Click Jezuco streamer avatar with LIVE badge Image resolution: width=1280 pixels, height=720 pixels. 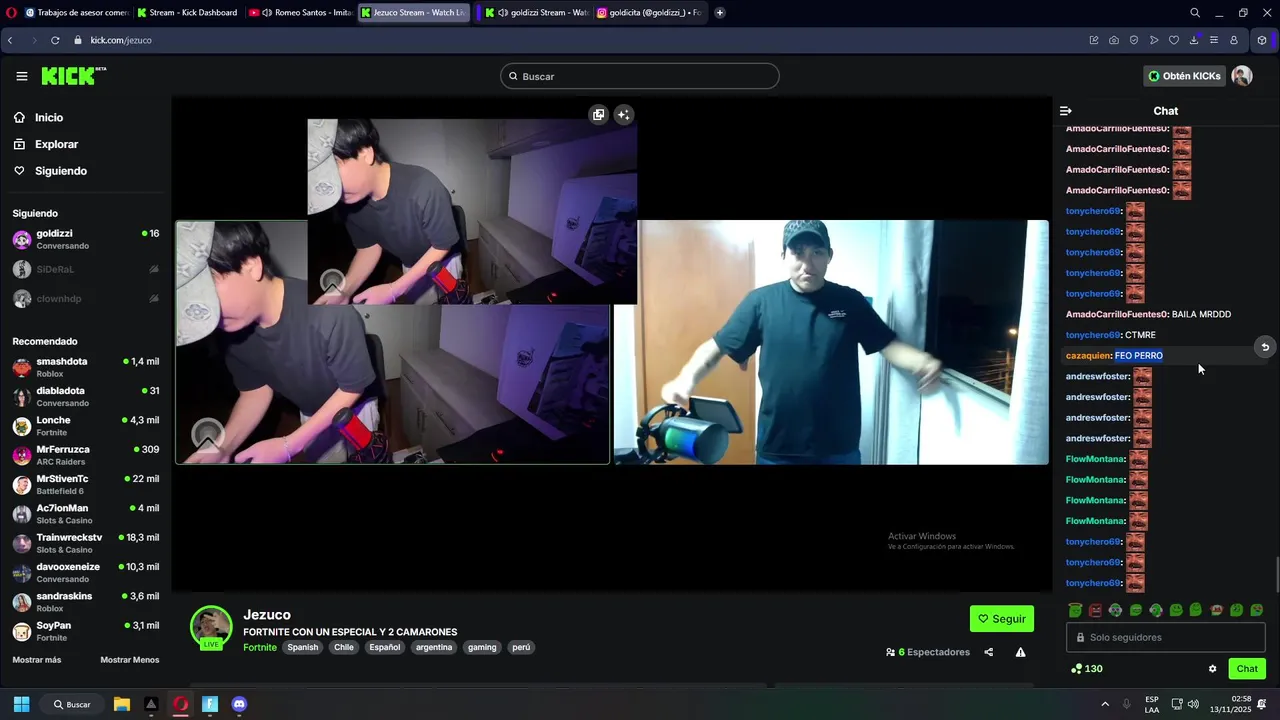click(x=211, y=627)
